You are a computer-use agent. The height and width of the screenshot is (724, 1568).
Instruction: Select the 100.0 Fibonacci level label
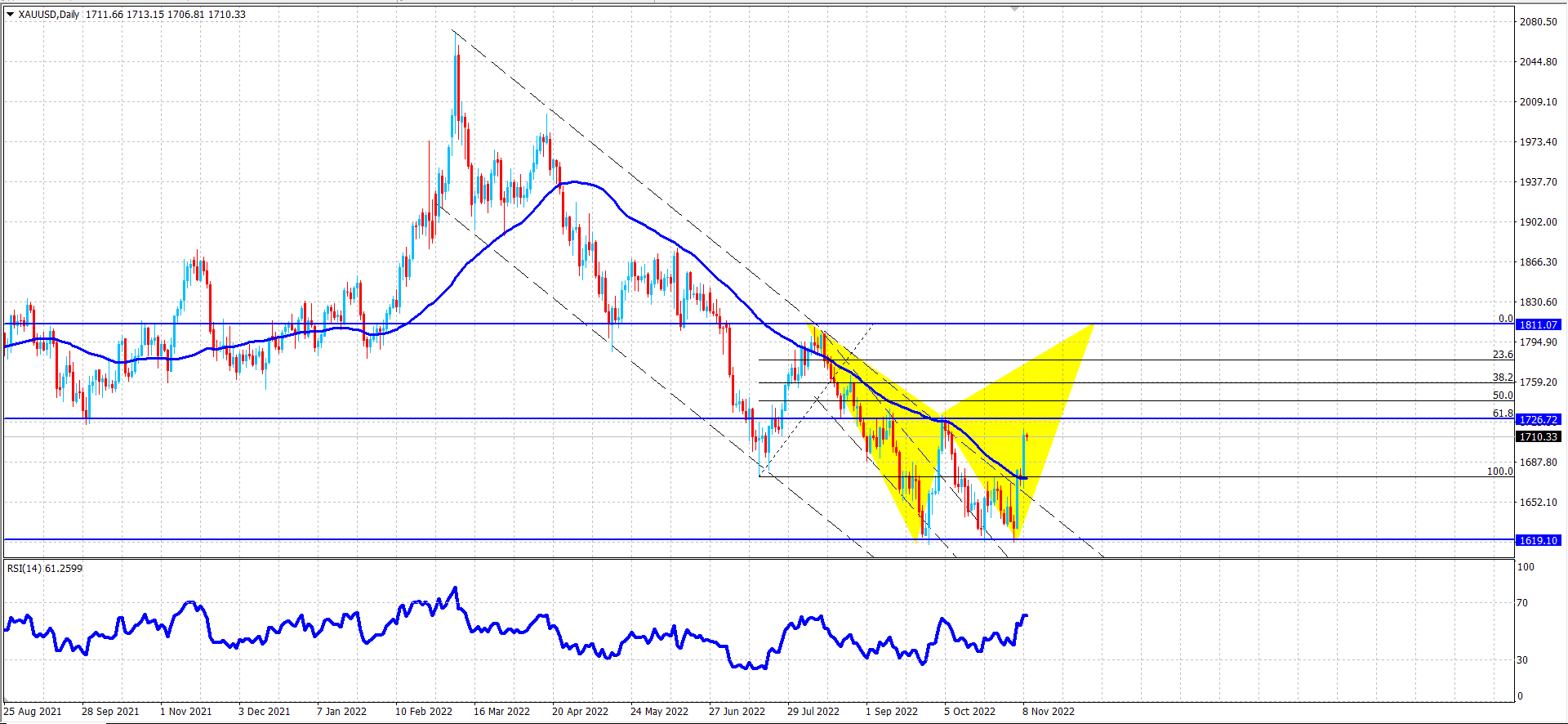tap(1499, 471)
